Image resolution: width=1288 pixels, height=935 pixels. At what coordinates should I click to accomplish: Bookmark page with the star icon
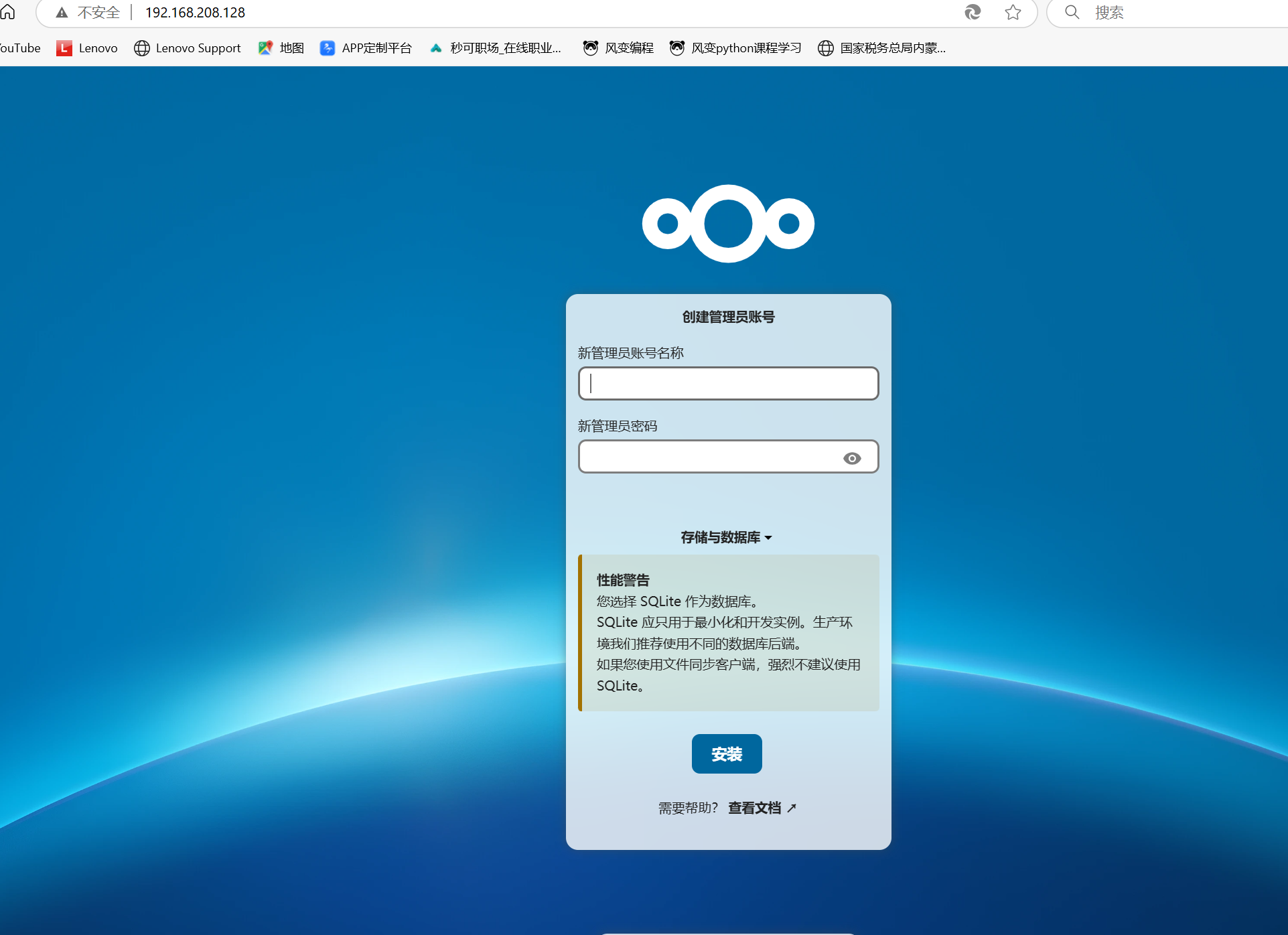coord(1013,12)
